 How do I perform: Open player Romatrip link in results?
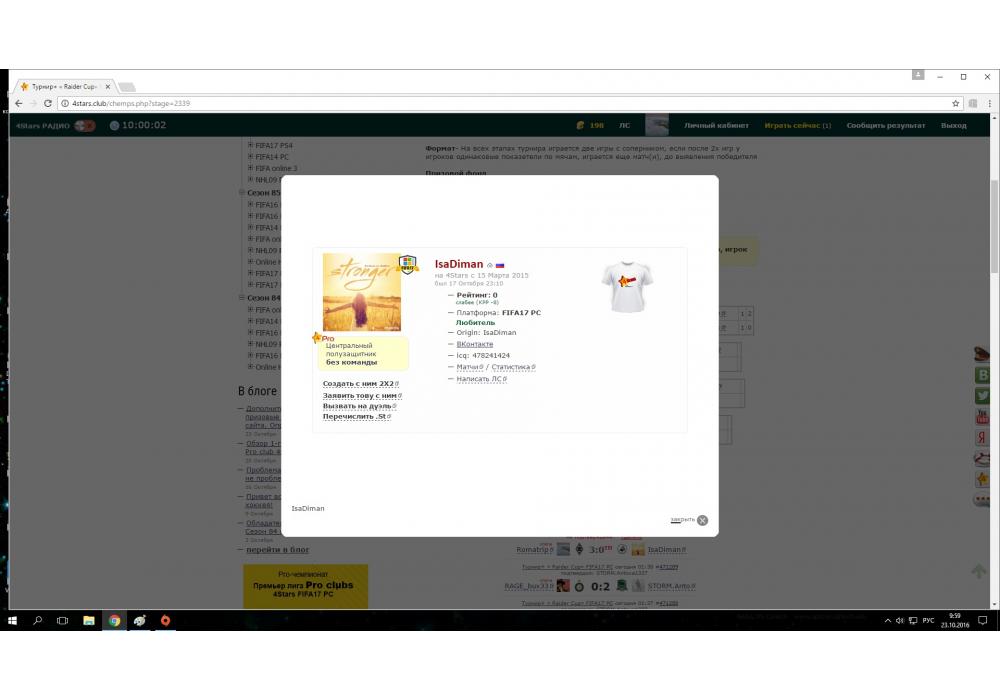pos(534,550)
